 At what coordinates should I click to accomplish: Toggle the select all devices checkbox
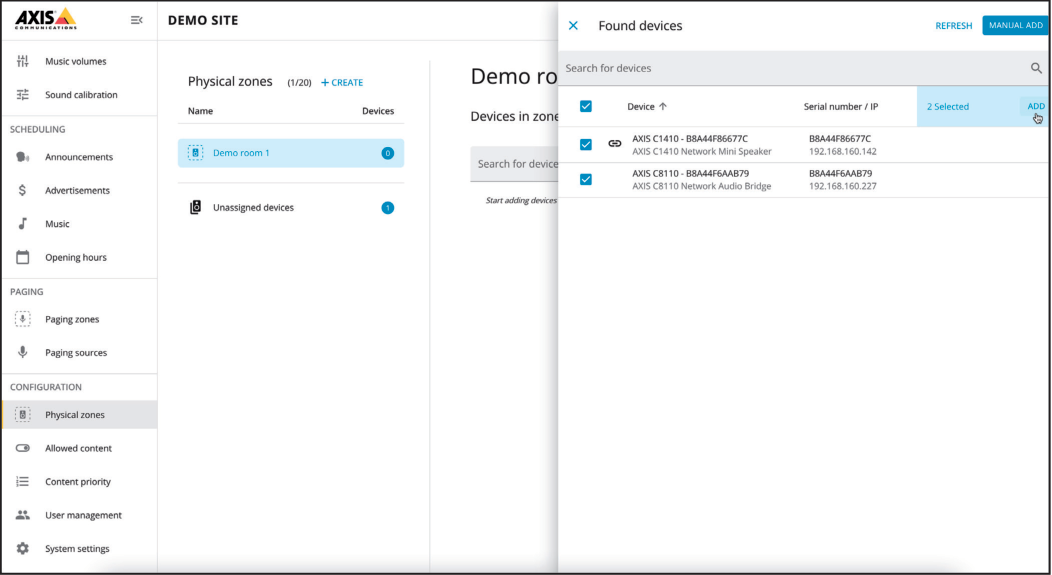pos(586,106)
